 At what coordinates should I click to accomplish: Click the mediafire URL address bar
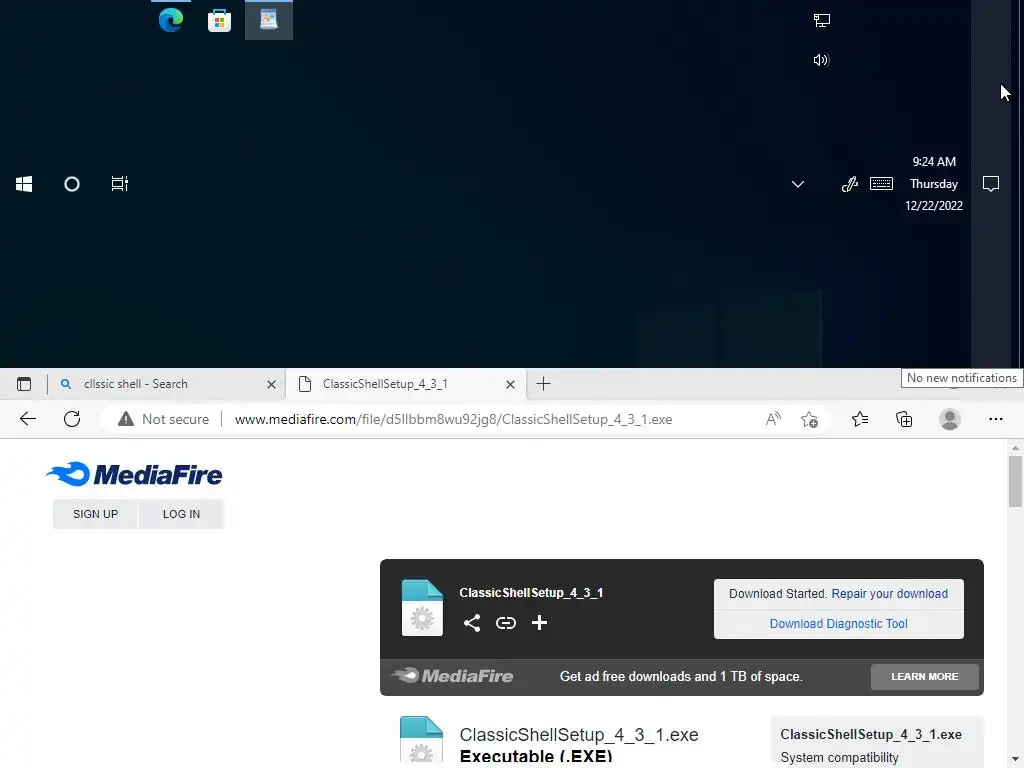point(453,419)
